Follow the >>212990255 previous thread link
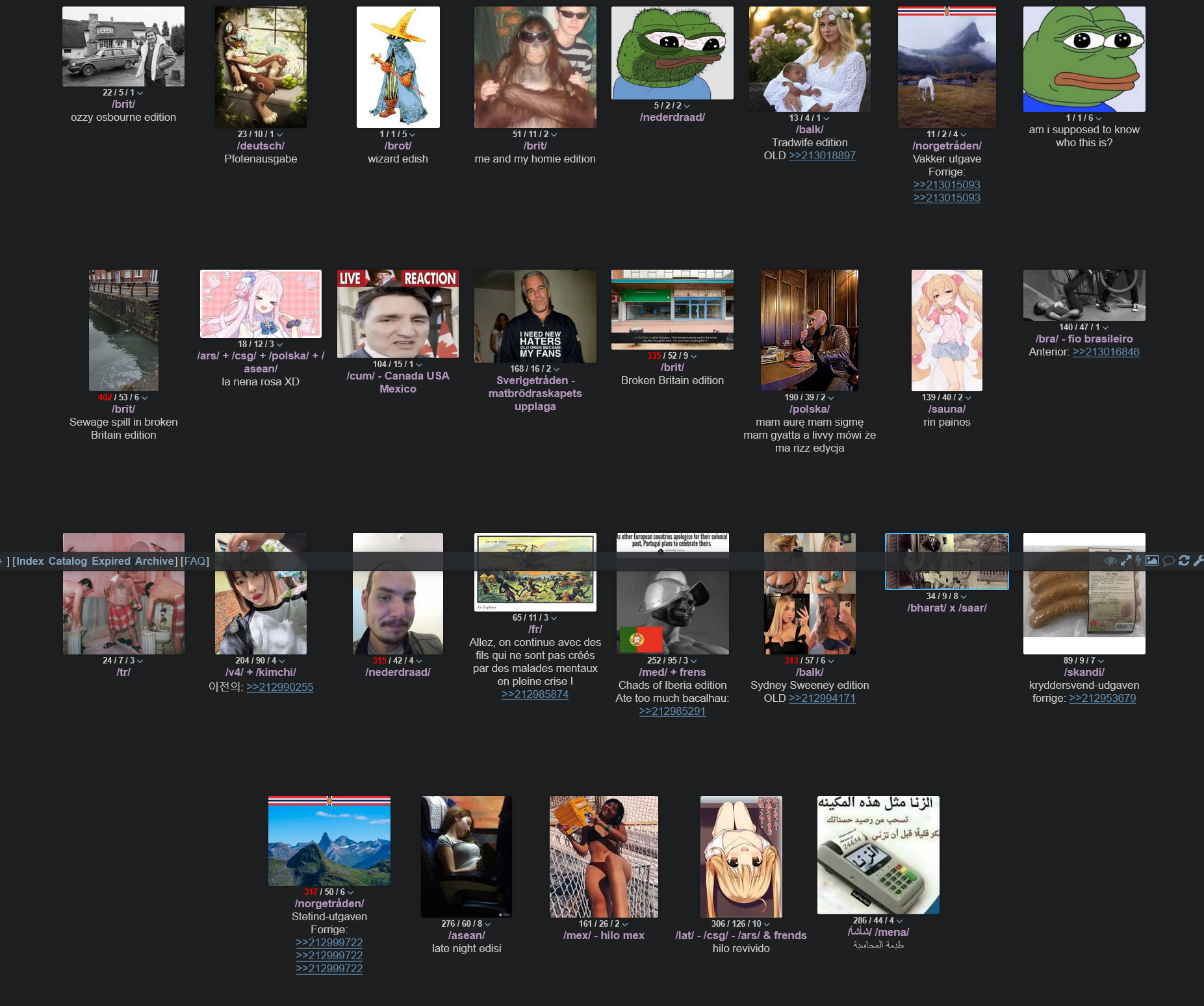1204x1006 pixels. pyautogui.click(x=279, y=687)
